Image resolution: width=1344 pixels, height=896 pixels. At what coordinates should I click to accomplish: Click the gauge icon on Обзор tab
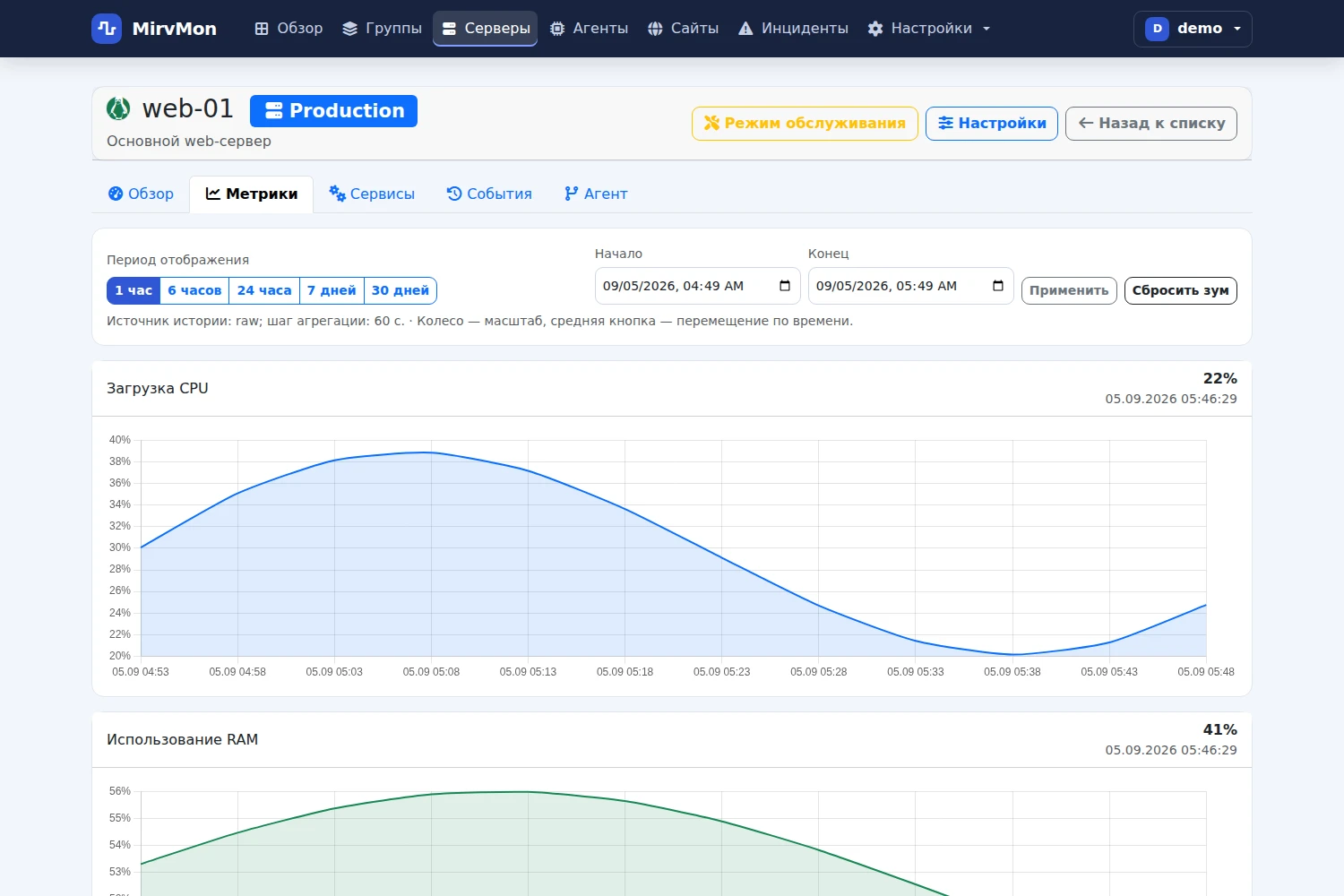pos(116,194)
